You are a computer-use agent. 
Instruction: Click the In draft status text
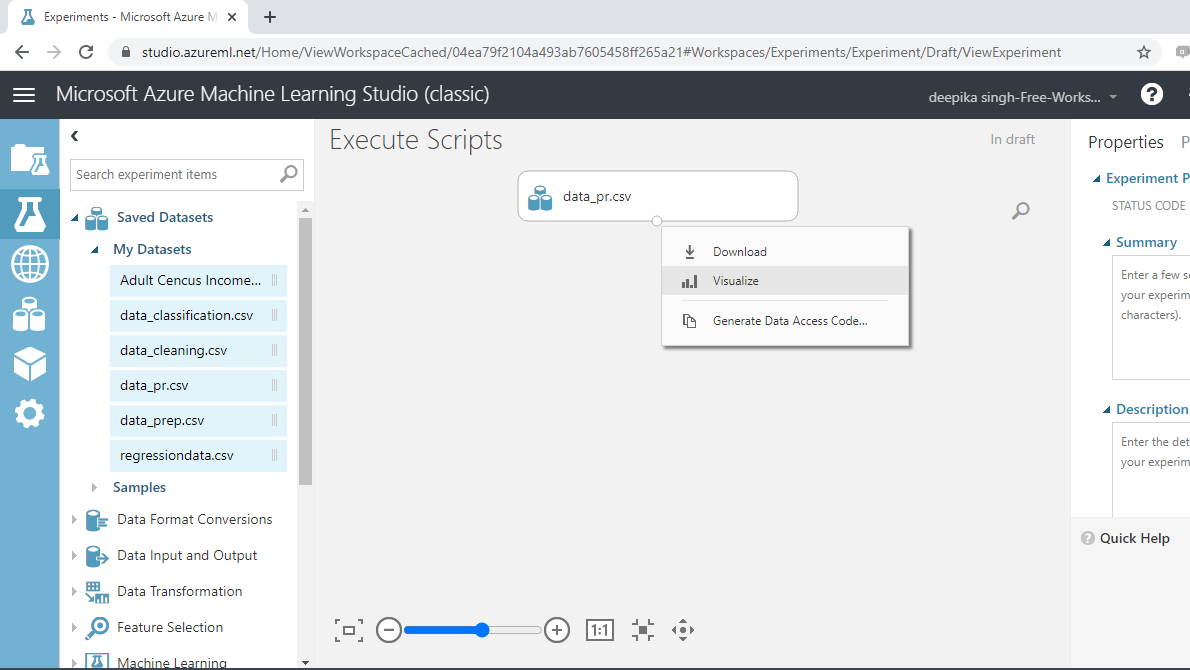1012,140
